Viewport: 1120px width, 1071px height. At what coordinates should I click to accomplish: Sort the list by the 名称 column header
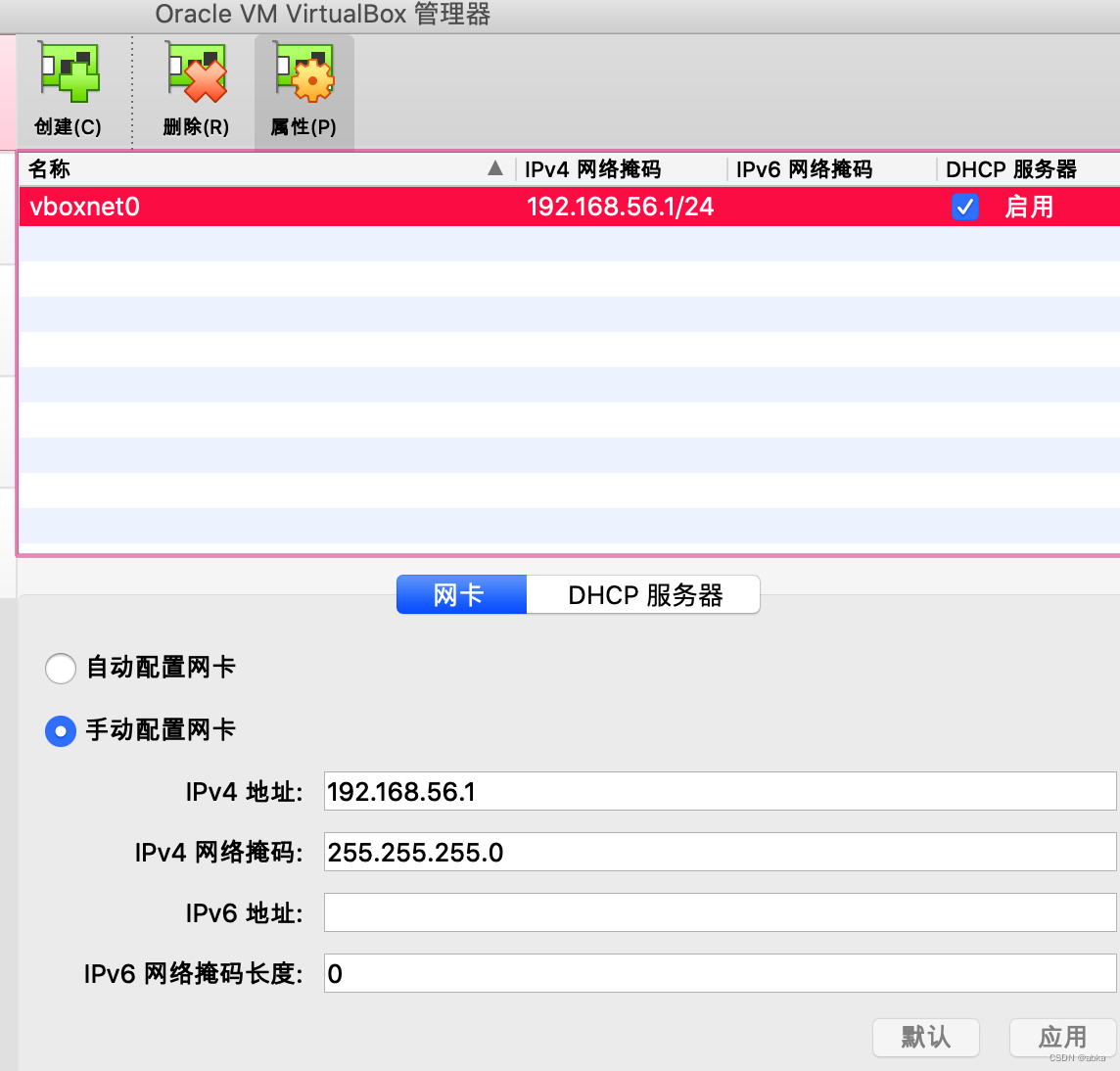(x=265, y=169)
